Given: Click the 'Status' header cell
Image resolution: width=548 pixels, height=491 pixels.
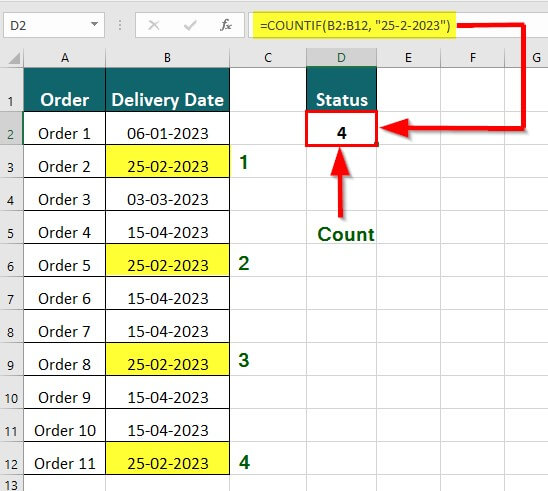Looking at the screenshot, I should 341,89.
